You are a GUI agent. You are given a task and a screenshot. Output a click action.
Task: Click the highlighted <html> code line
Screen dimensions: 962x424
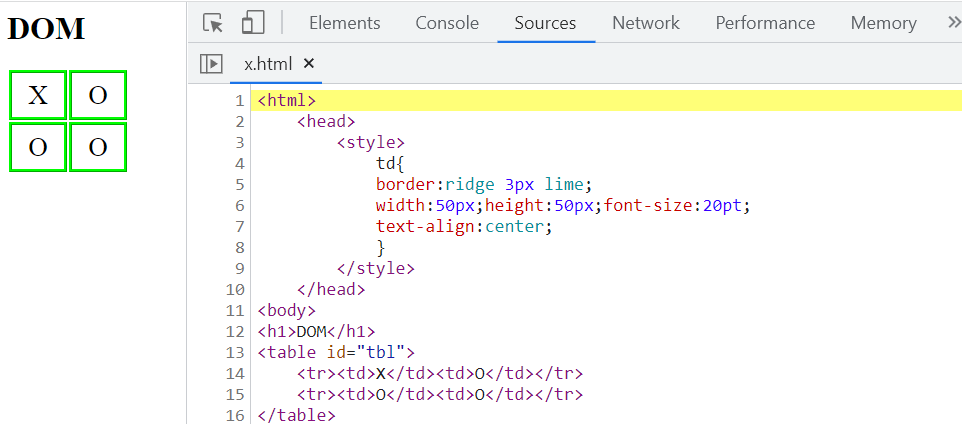(287, 100)
